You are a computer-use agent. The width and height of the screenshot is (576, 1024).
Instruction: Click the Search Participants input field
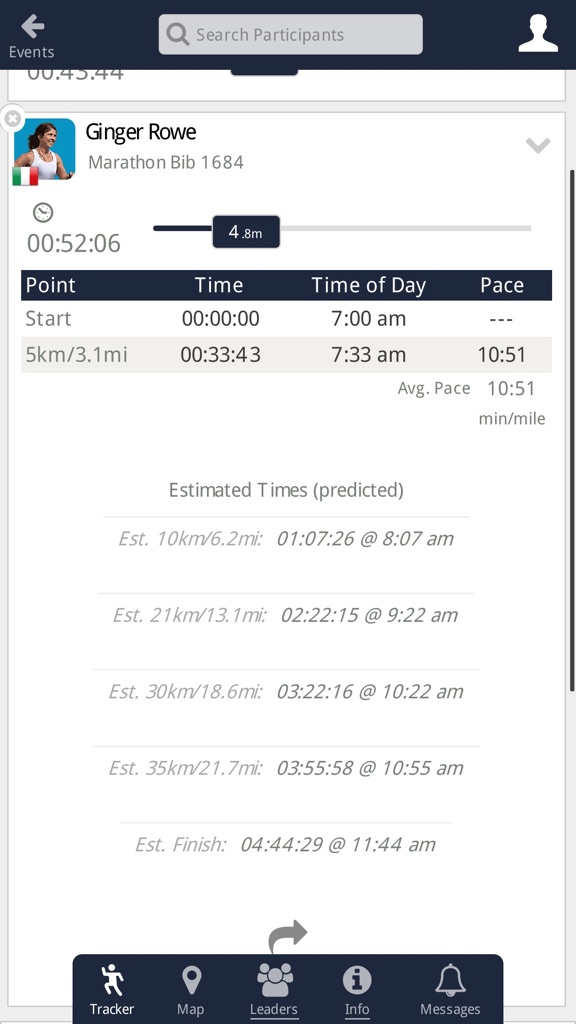tap(300, 33)
